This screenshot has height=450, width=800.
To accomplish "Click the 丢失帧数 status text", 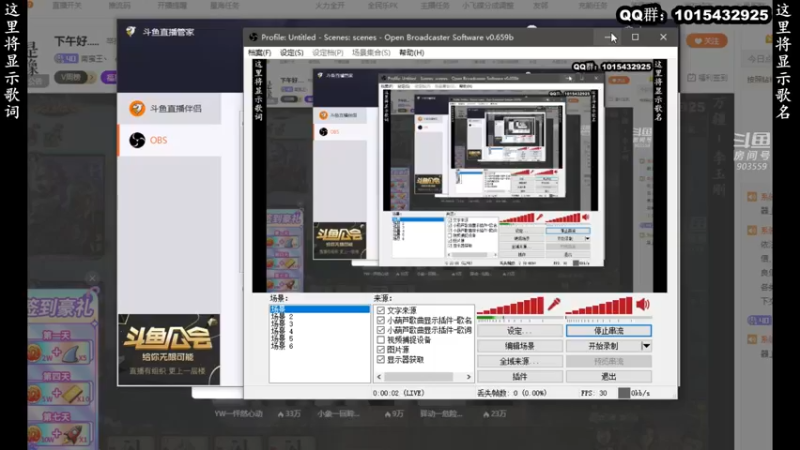I will coord(512,393).
